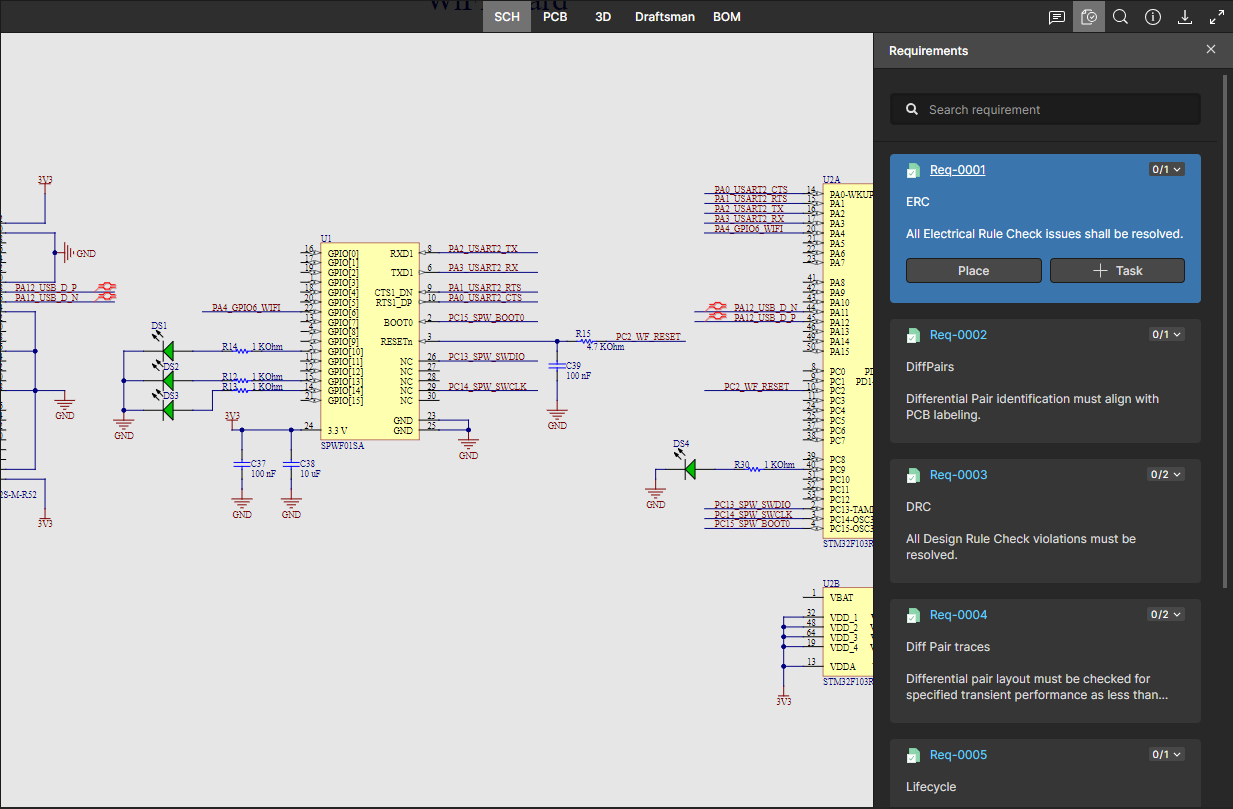
Task: Open the Req-0004 link
Action: 958,615
